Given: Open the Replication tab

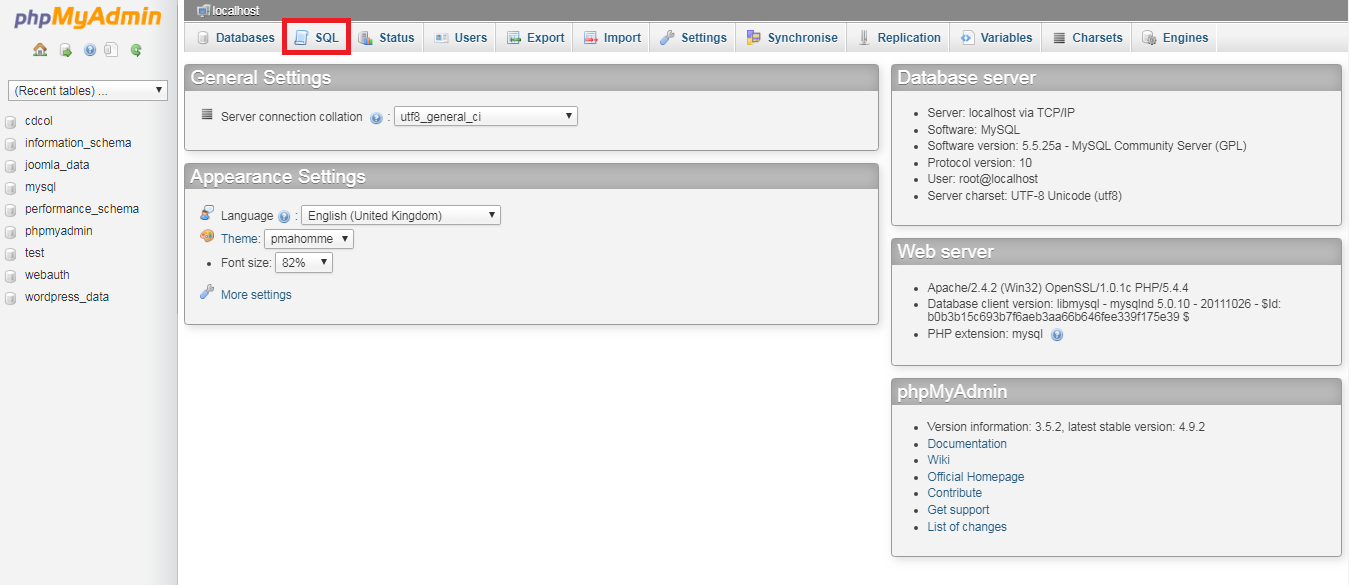Looking at the screenshot, I should point(899,38).
